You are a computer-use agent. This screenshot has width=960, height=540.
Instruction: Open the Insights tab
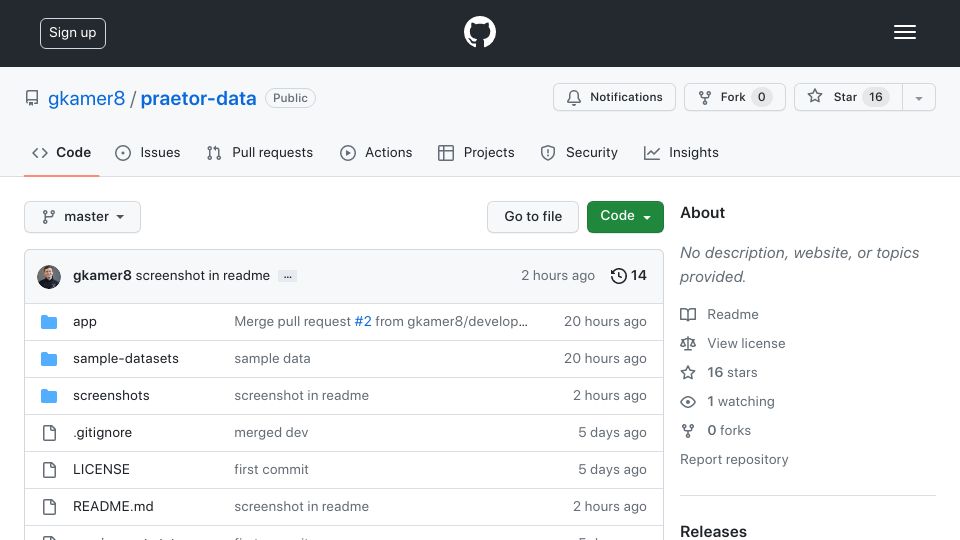click(x=681, y=152)
